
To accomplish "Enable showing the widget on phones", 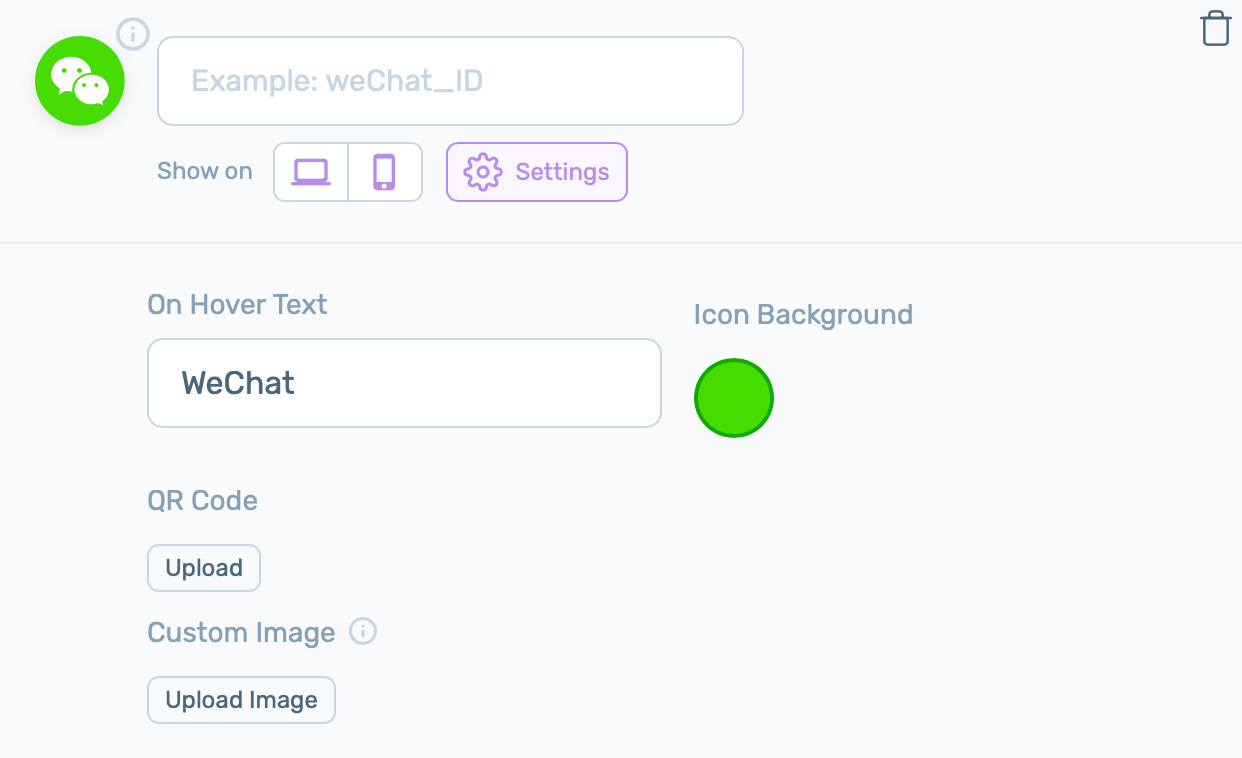I will point(385,171).
